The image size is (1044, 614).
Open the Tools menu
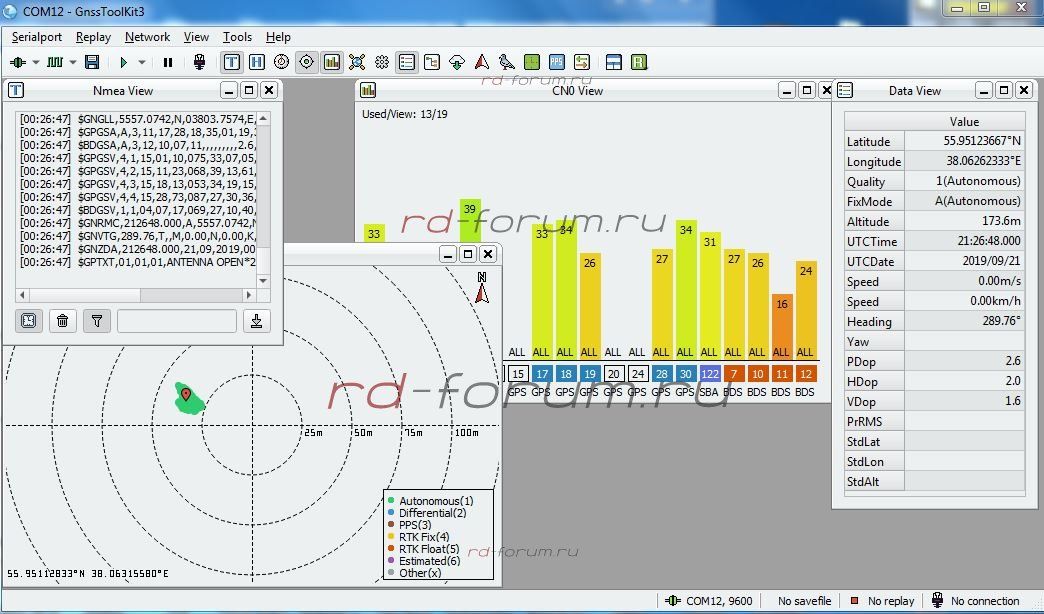point(237,37)
